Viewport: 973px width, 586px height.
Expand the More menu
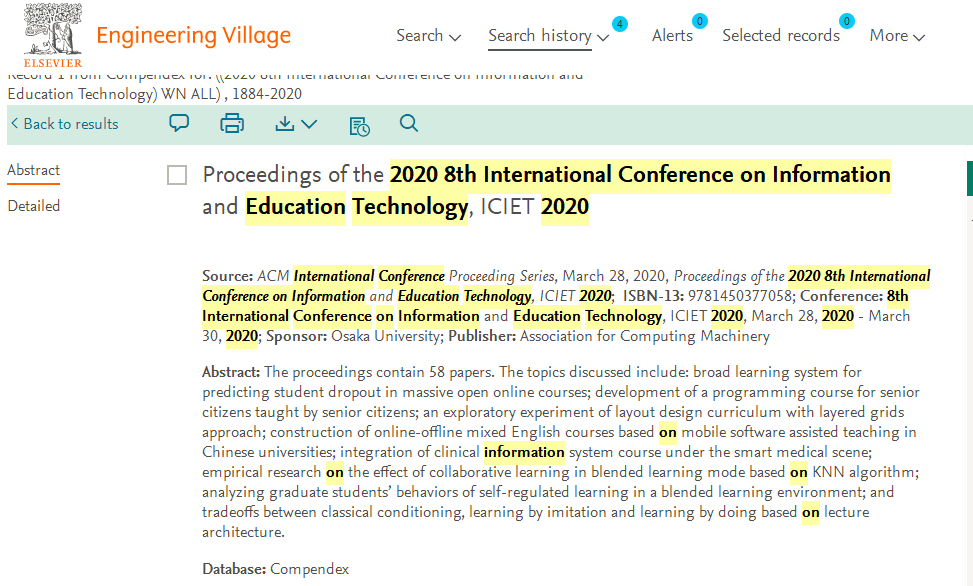pos(897,36)
